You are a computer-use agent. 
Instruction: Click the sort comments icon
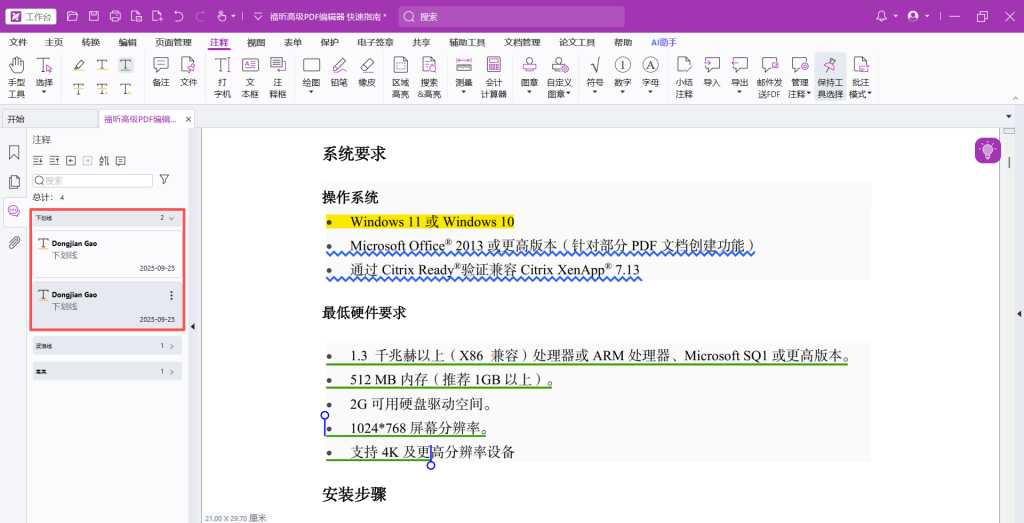(x=104, y=161)
